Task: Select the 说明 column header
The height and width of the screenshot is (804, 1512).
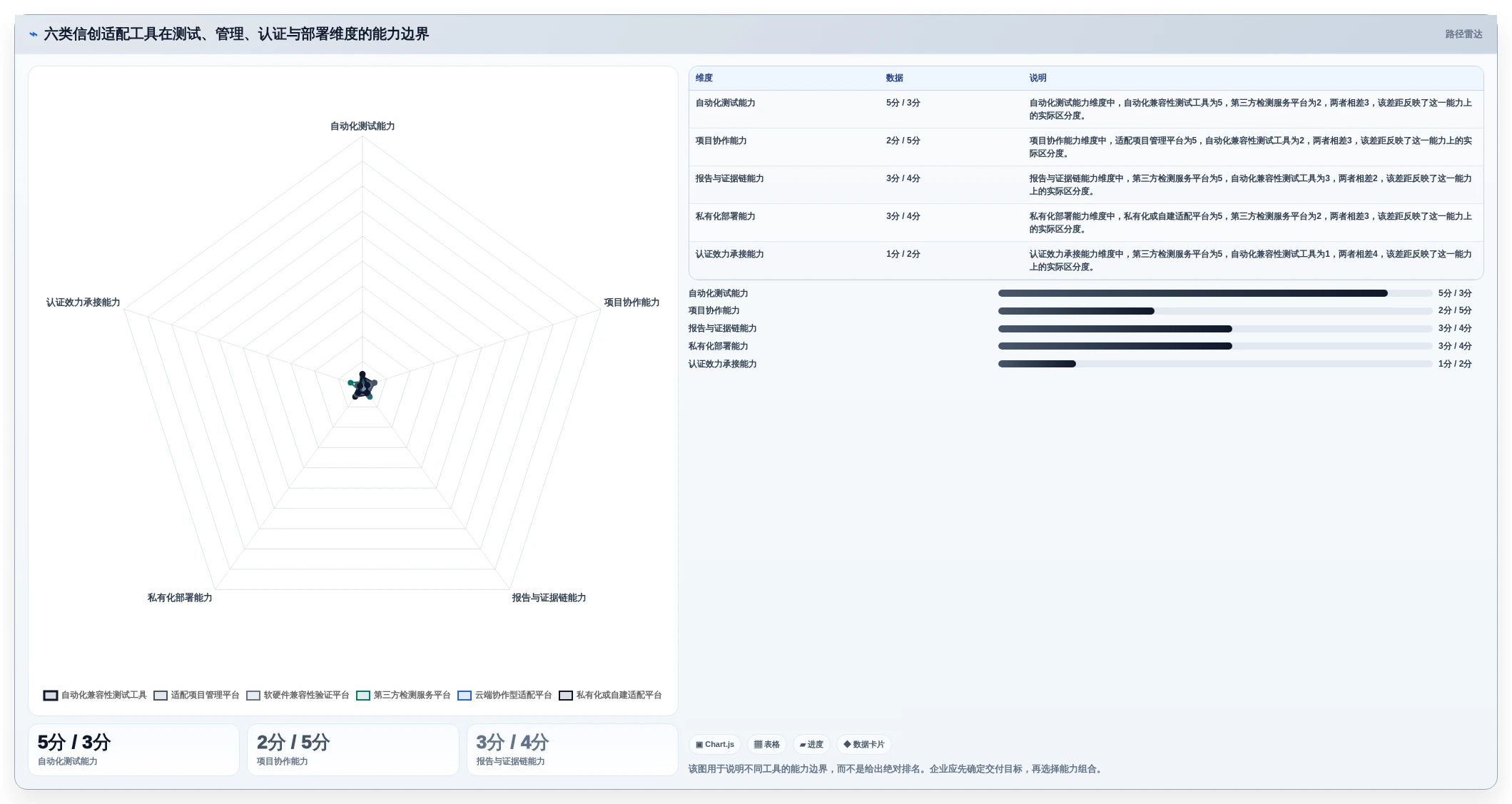Action: (1037, 78)
